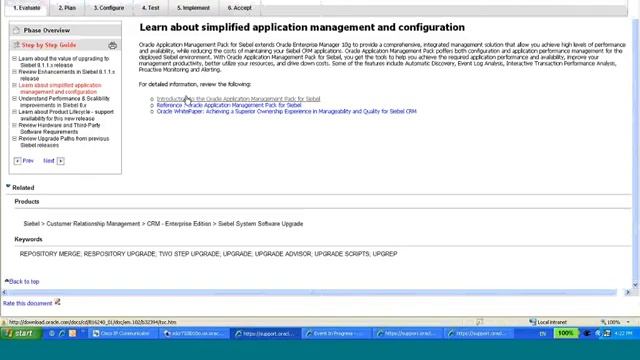Open the 1. Evaluate tab
640x360 pixels.
click(27, 8)
